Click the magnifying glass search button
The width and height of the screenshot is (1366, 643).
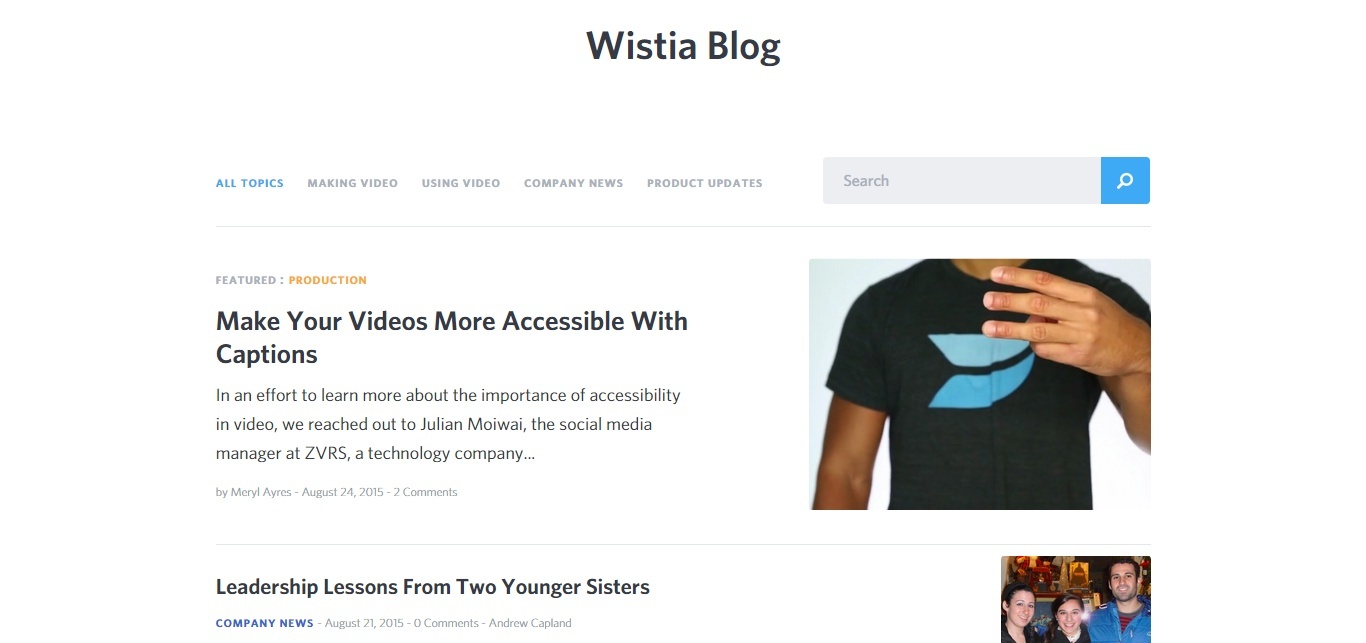[x=1125, y=180]
